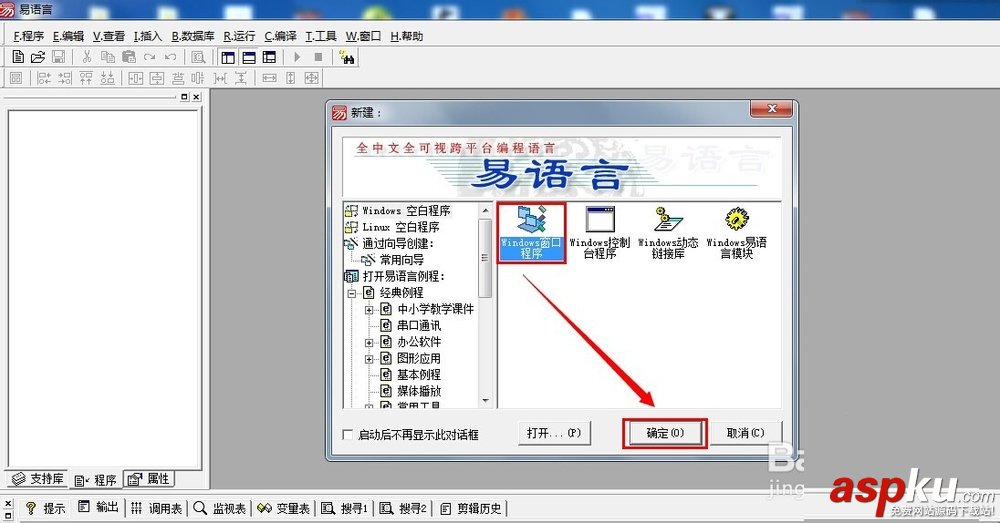Open the H.帮助 menu
This screenshot has width=1000, height=523.
click(406, 36)
